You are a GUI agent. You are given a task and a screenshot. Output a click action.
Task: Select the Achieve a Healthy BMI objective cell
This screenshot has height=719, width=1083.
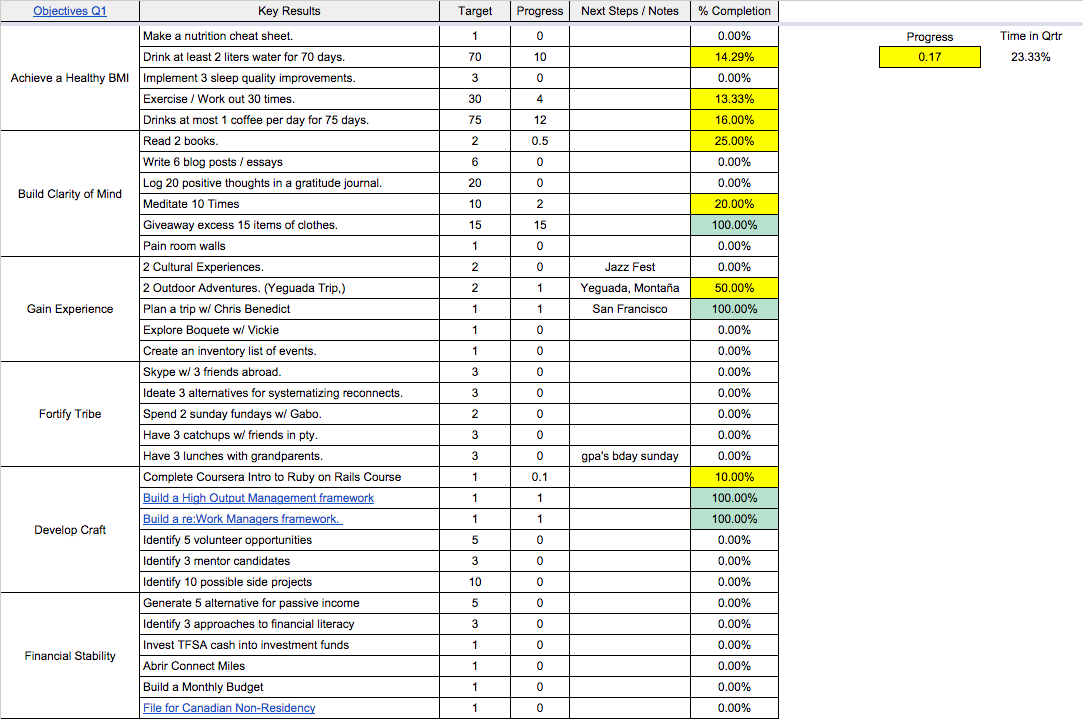[x=70, y=78]
